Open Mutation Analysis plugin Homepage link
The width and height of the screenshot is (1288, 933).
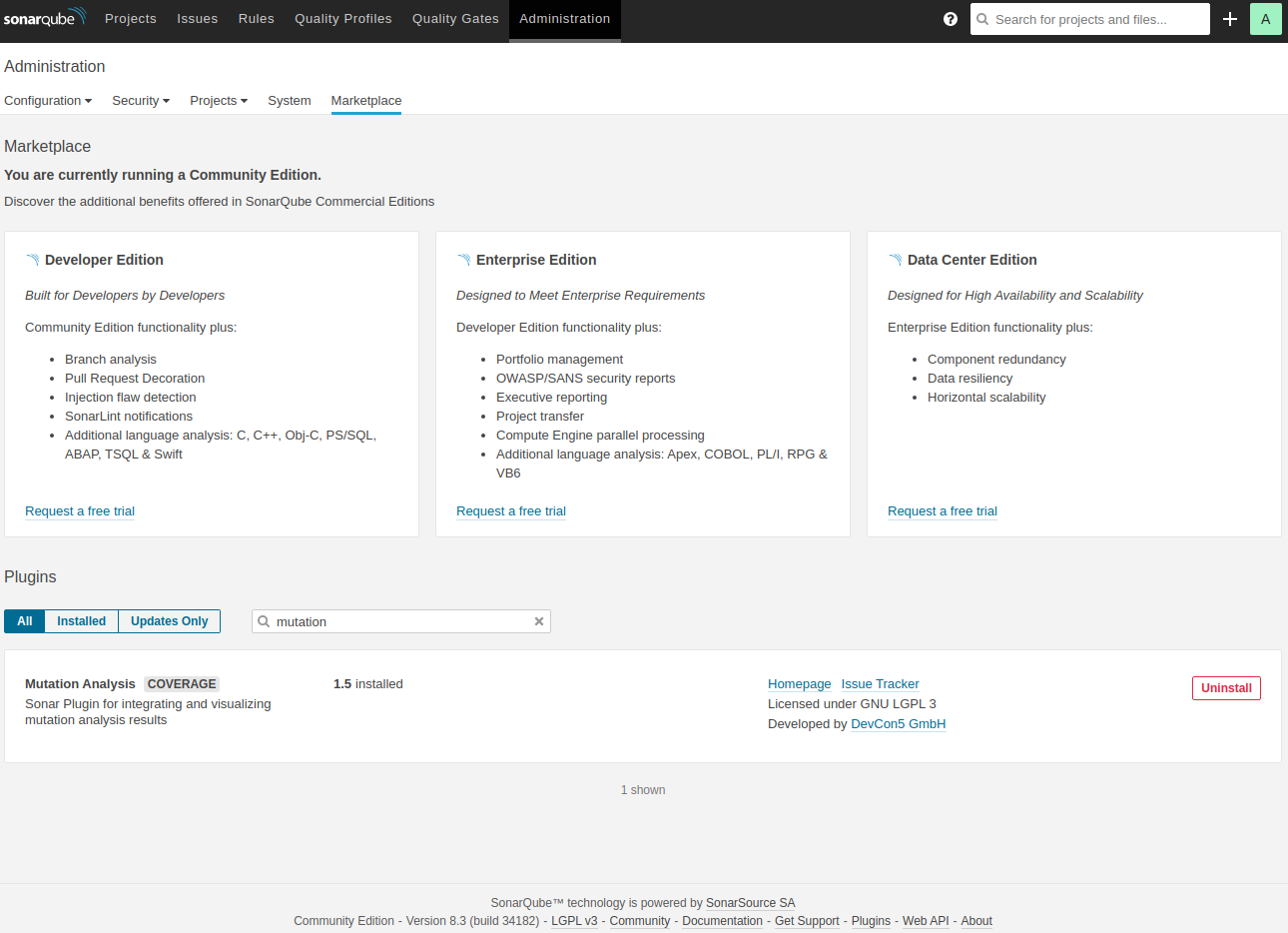point(800,684)
